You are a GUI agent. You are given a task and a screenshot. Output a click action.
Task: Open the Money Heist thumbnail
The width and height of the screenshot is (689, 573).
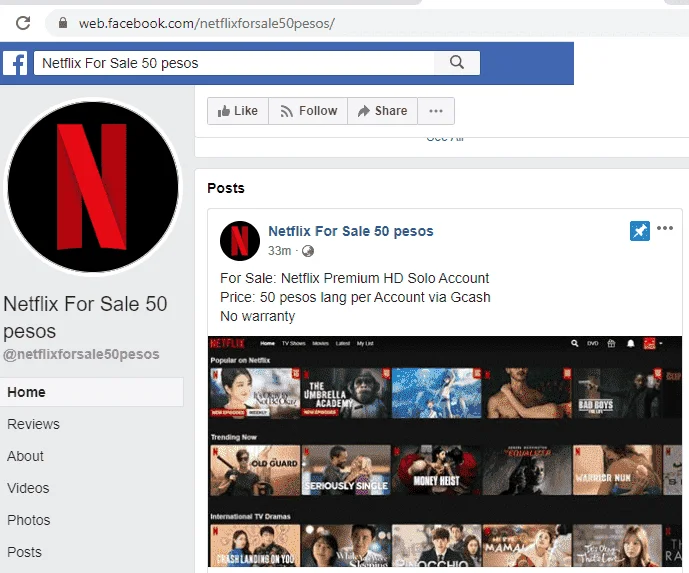point(437,470)
